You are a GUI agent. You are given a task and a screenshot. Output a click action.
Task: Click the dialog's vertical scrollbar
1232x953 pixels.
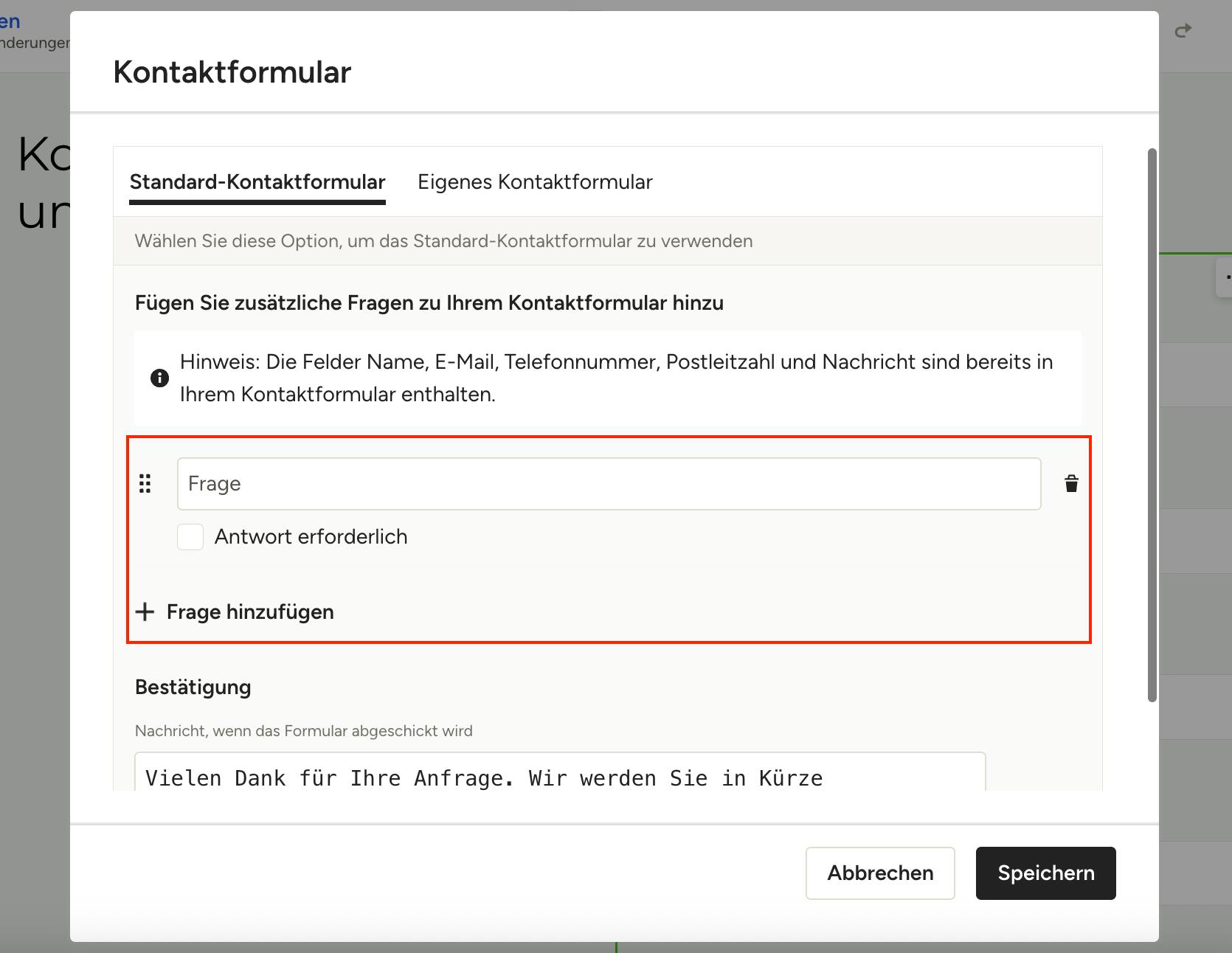1152,426
